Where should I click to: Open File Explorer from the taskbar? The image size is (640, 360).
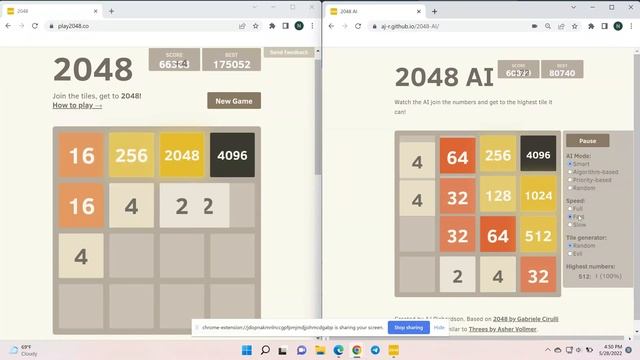tap(320, 350)
